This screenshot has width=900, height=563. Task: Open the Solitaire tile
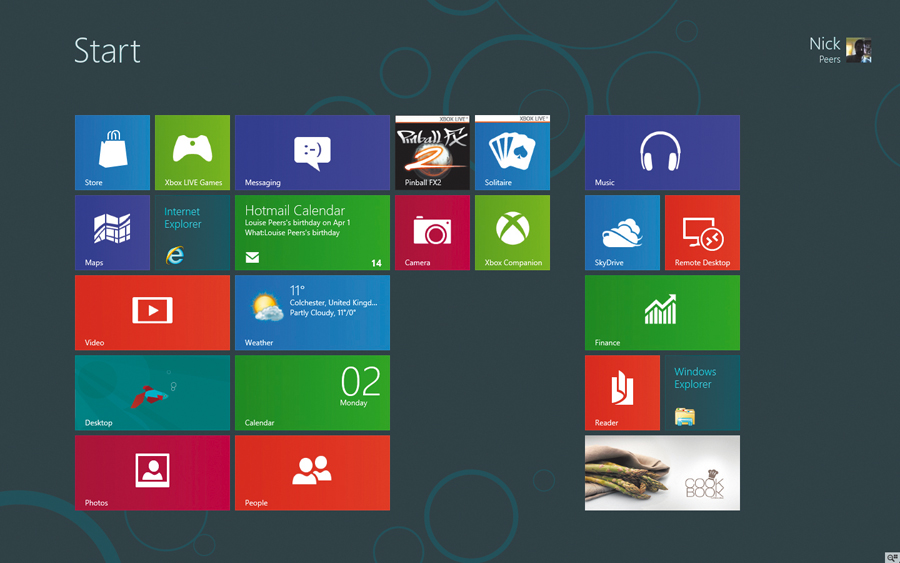[512, 153]
